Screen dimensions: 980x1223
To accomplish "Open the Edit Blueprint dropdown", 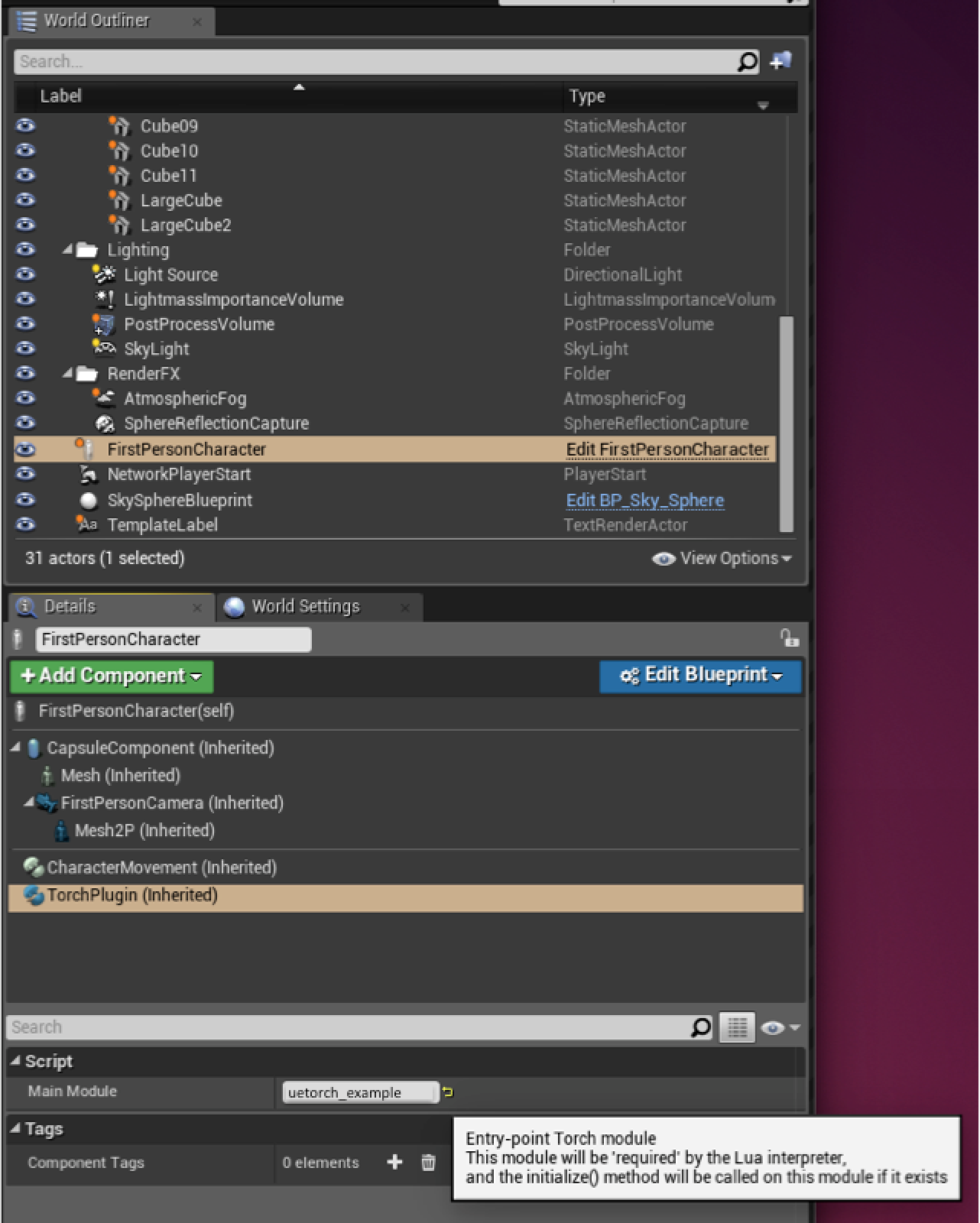I will point(700,676).
